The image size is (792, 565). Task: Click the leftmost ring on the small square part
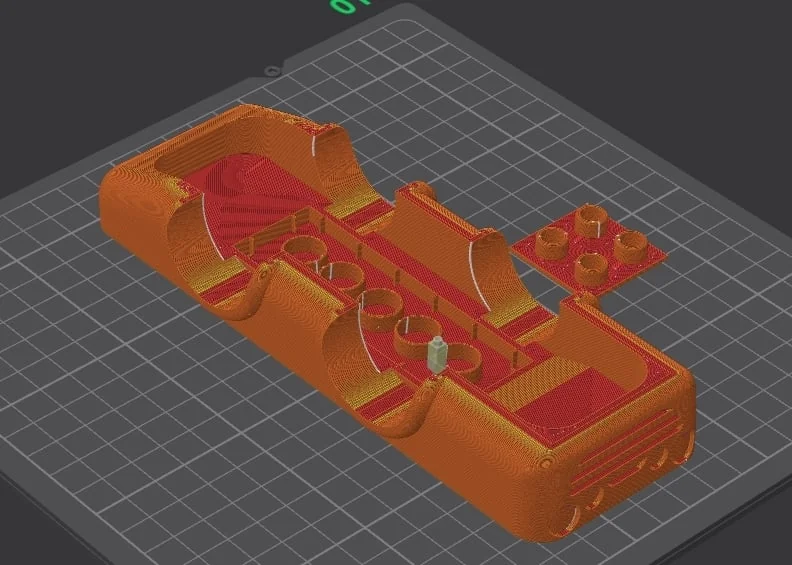point(550,240)
